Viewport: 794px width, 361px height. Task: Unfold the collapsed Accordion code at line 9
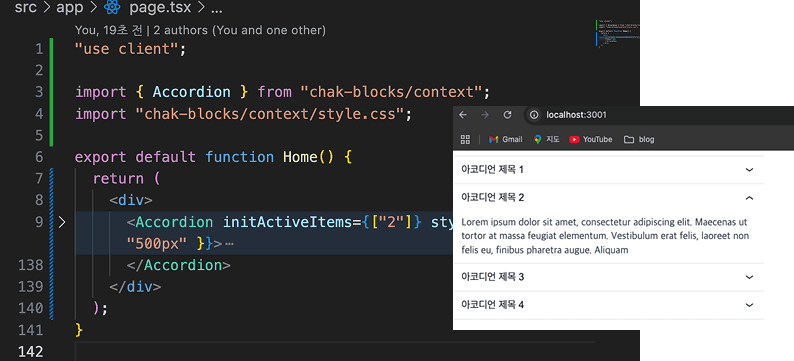tap(62, 222)
